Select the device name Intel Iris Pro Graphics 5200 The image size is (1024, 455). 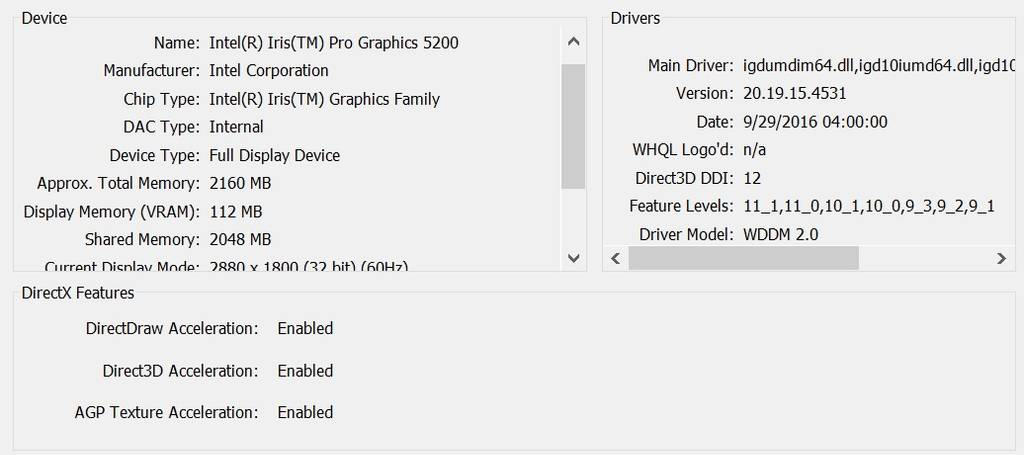click(334, 43)
